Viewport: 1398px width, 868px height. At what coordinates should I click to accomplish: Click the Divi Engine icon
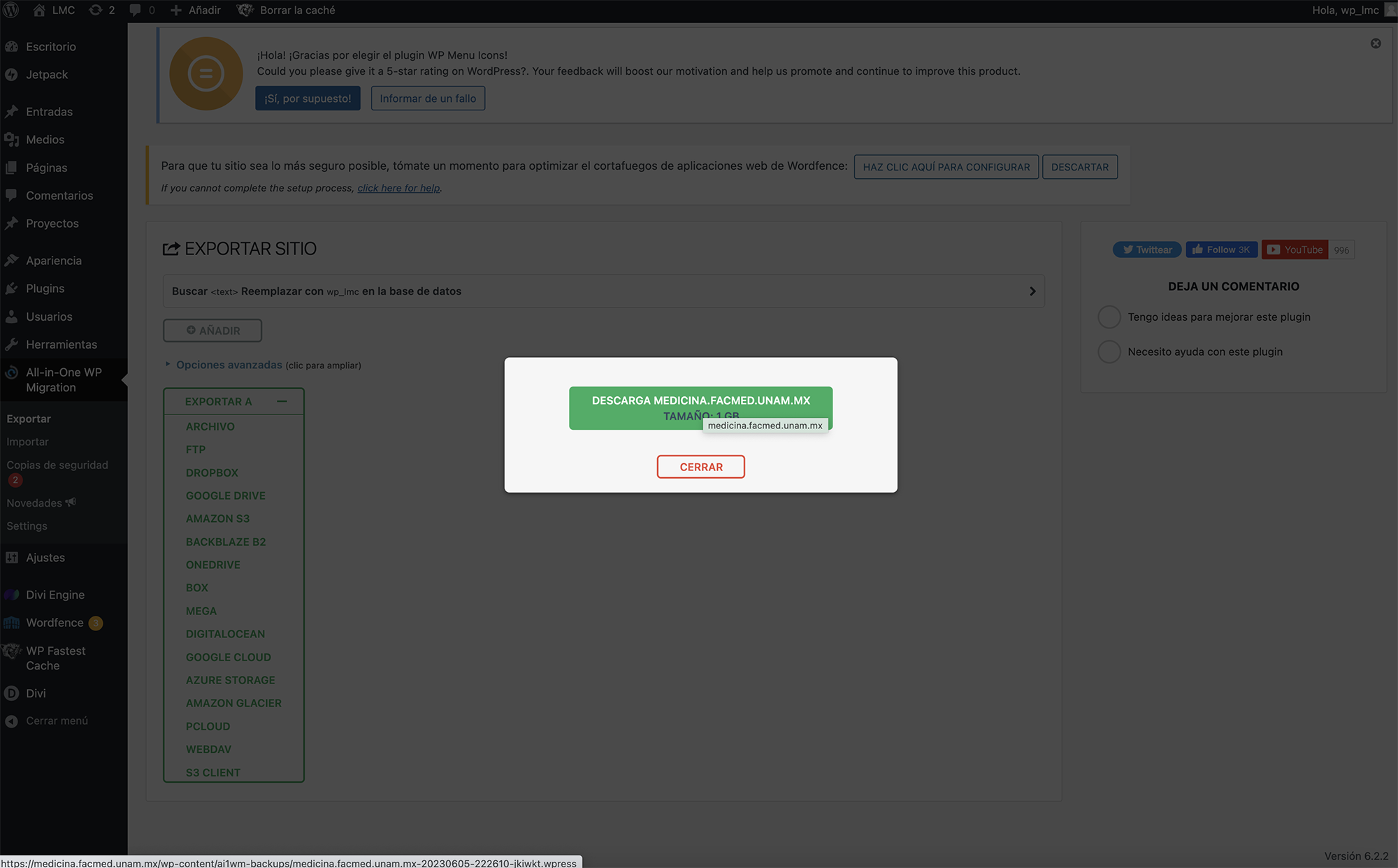point(11,594)
